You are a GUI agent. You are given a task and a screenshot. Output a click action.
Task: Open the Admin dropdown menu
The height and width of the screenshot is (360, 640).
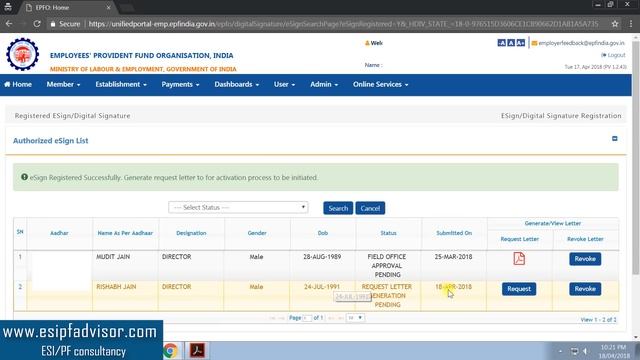pyautogui.click(x=324, y=84)
